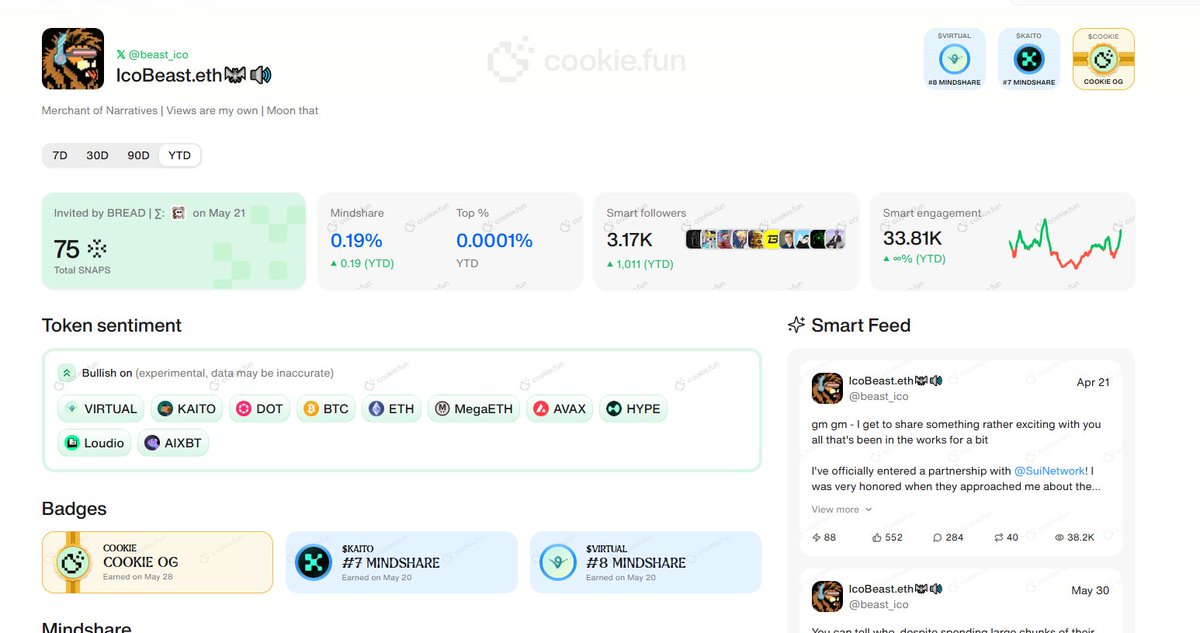This screenshot has height=633, width=1200.
Task: Click the Apr 21 post date
Action: coord(1093,382)
